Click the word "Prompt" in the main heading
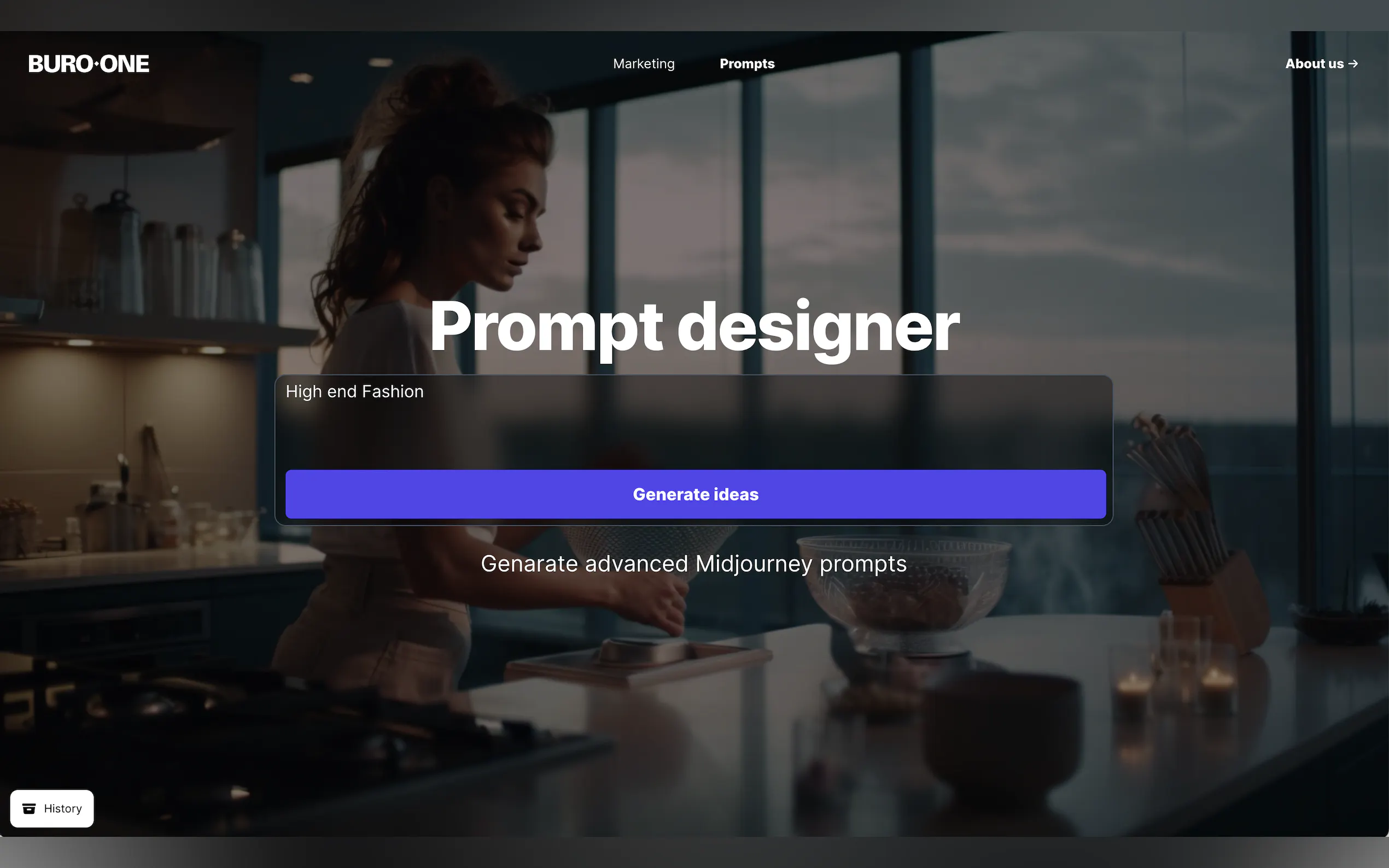The height and width of the screenshot is (868, 1389). [546, 328]
